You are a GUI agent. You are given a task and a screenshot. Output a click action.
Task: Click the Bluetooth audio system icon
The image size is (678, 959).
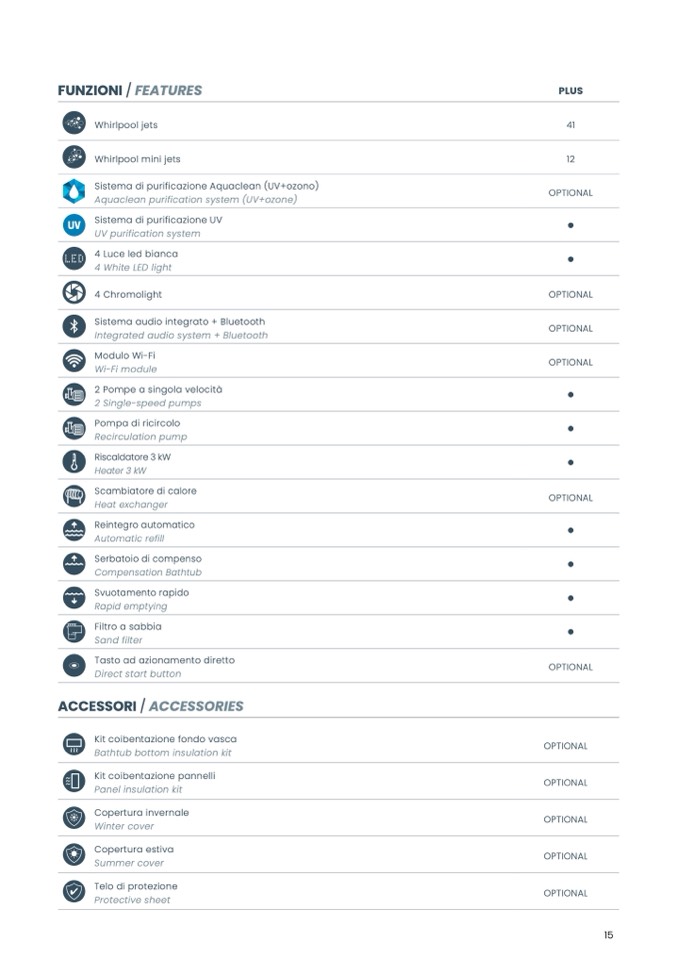74,328
